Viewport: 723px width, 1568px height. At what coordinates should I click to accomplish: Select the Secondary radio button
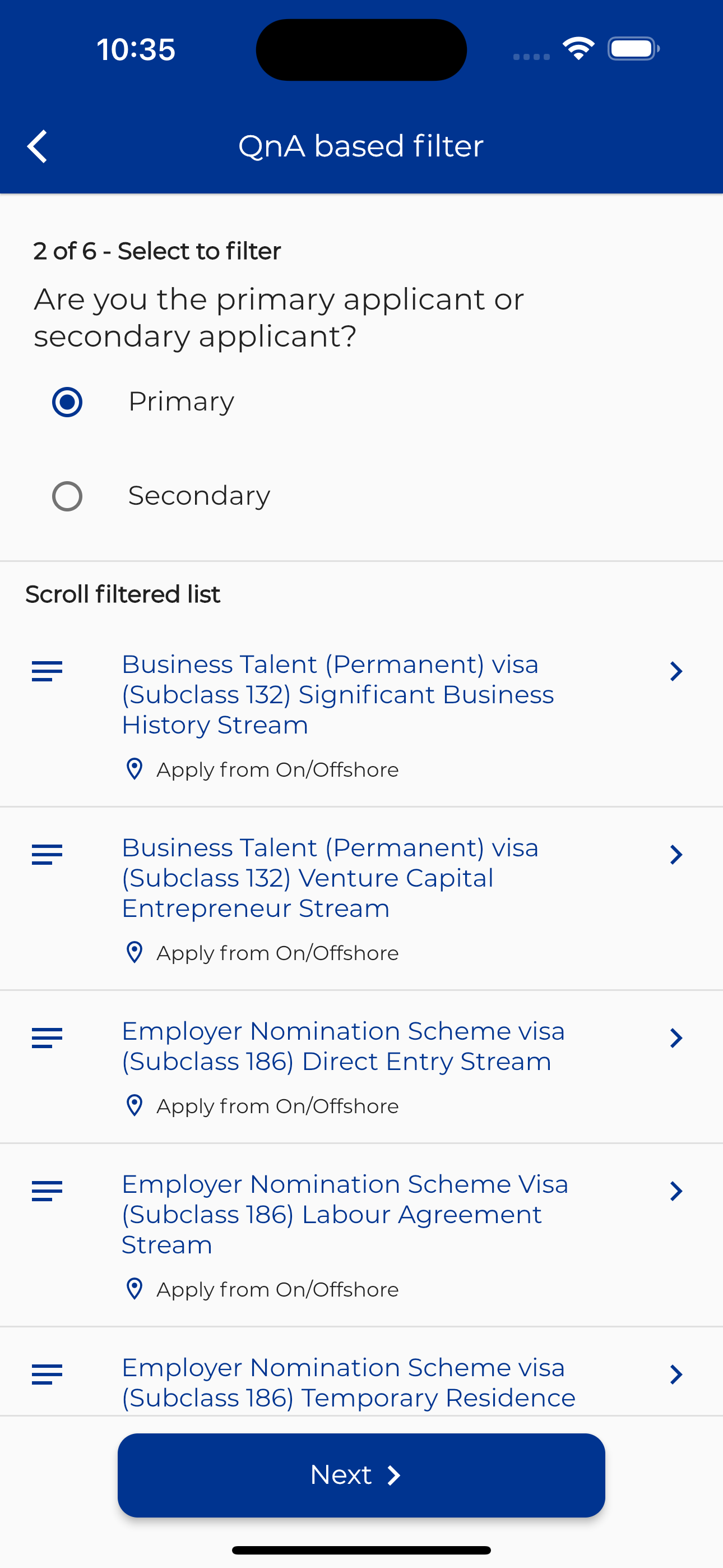(x=67, y=496)
